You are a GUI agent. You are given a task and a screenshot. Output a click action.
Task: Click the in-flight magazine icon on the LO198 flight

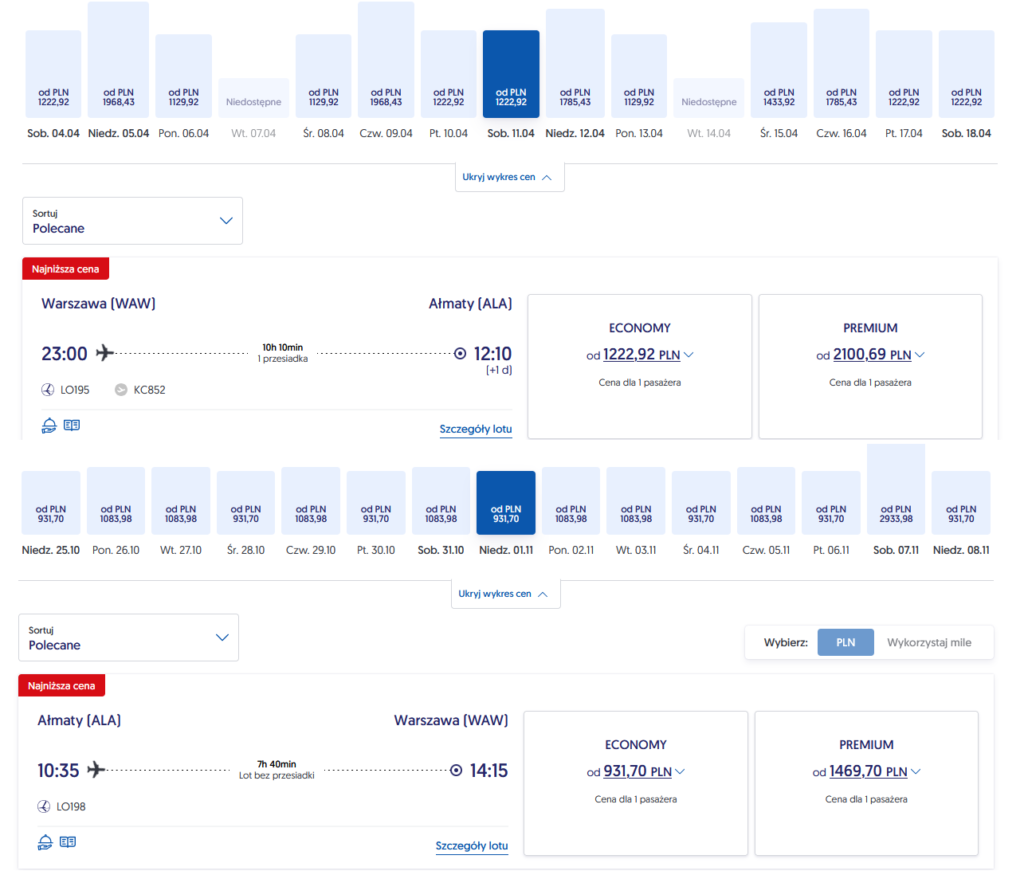click(67, 842)
